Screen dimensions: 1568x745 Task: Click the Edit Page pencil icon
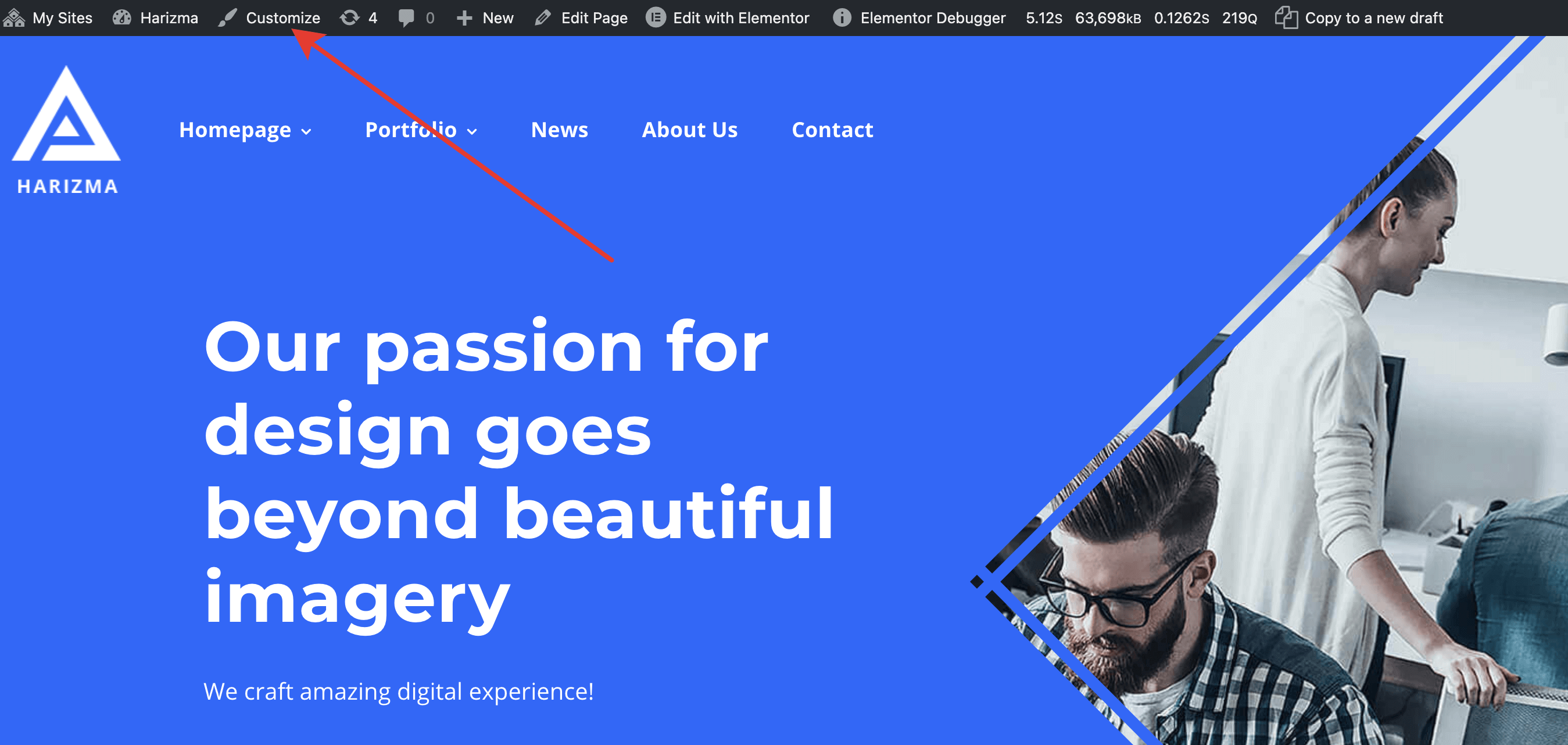(542, 17)
